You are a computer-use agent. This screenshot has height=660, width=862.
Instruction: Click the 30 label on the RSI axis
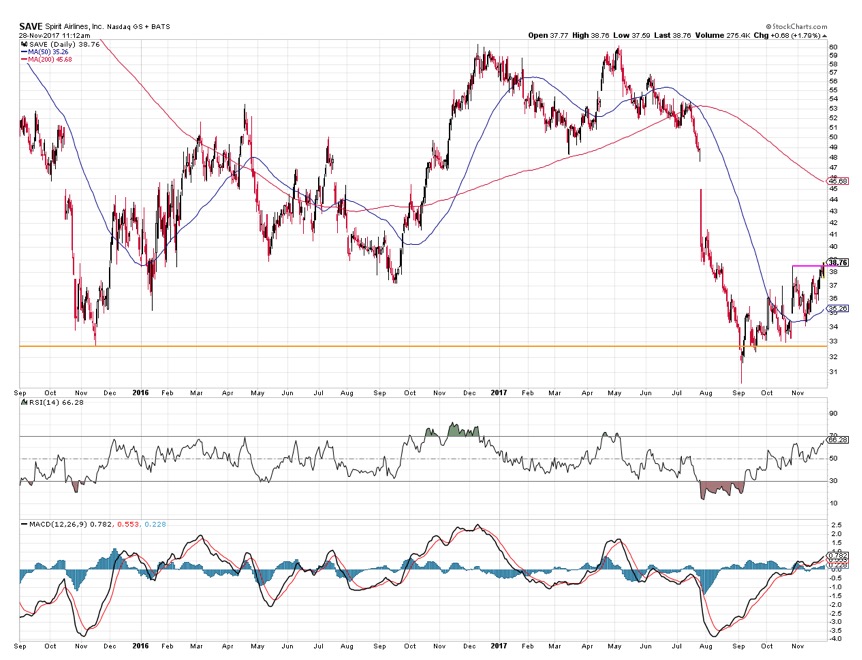[x=833, y=481]
